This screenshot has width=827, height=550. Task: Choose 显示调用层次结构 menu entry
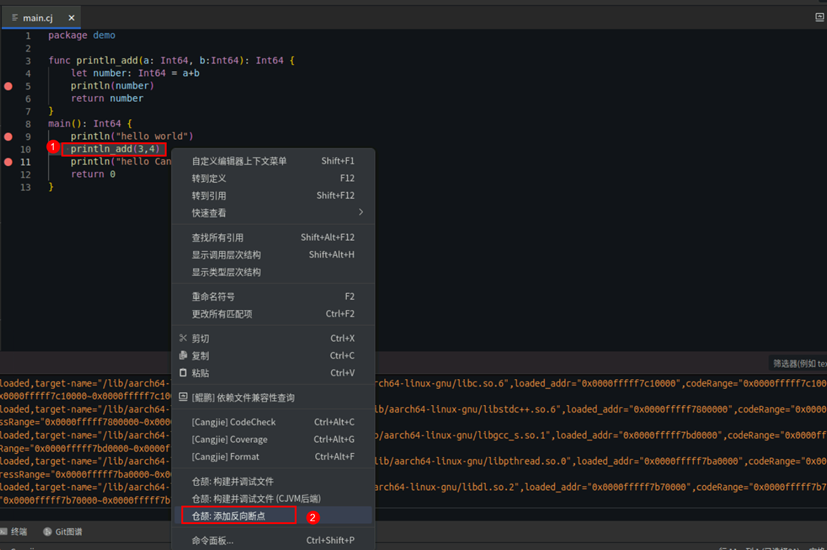click(x=273, y=255)
